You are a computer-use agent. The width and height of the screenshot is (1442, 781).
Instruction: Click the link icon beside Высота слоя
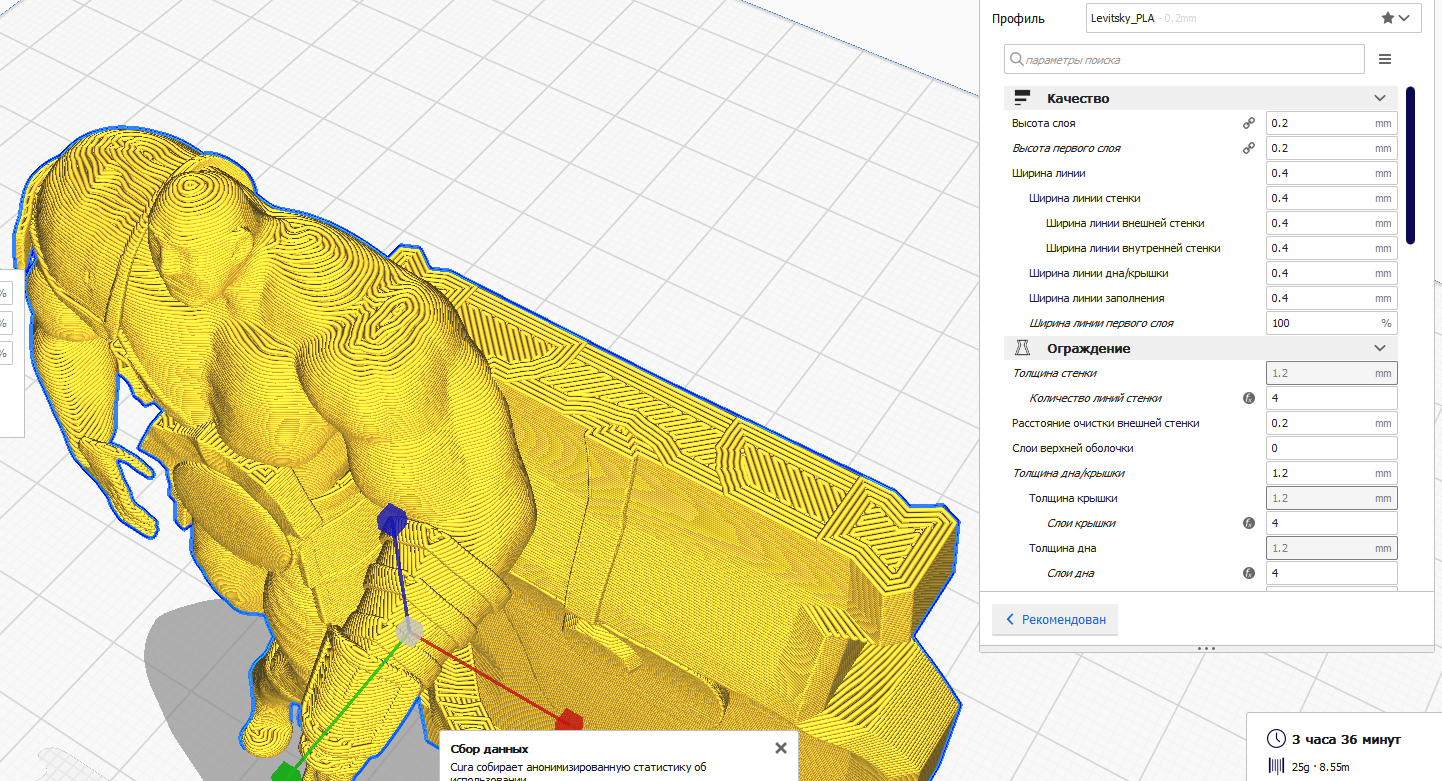pyautogui.click(x=1248, y=123)
